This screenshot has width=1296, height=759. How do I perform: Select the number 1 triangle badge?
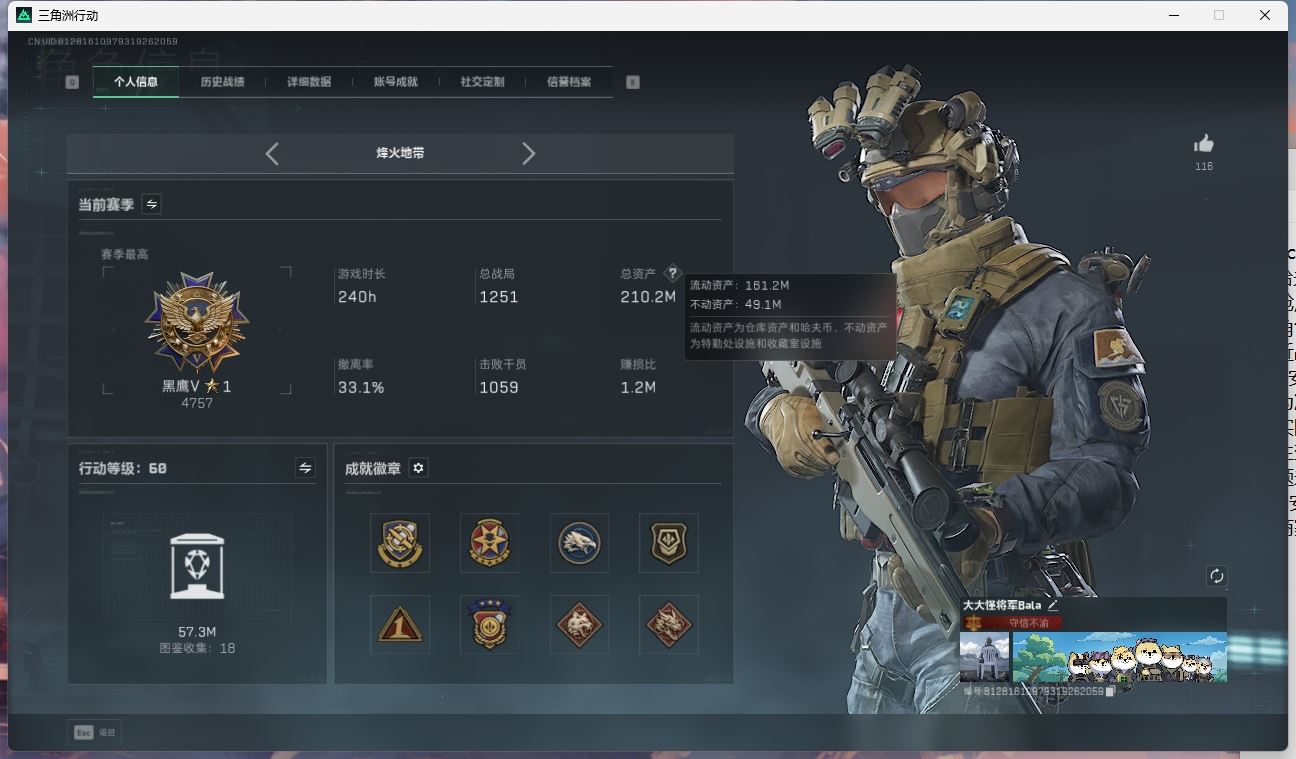(x=399, y=625)
